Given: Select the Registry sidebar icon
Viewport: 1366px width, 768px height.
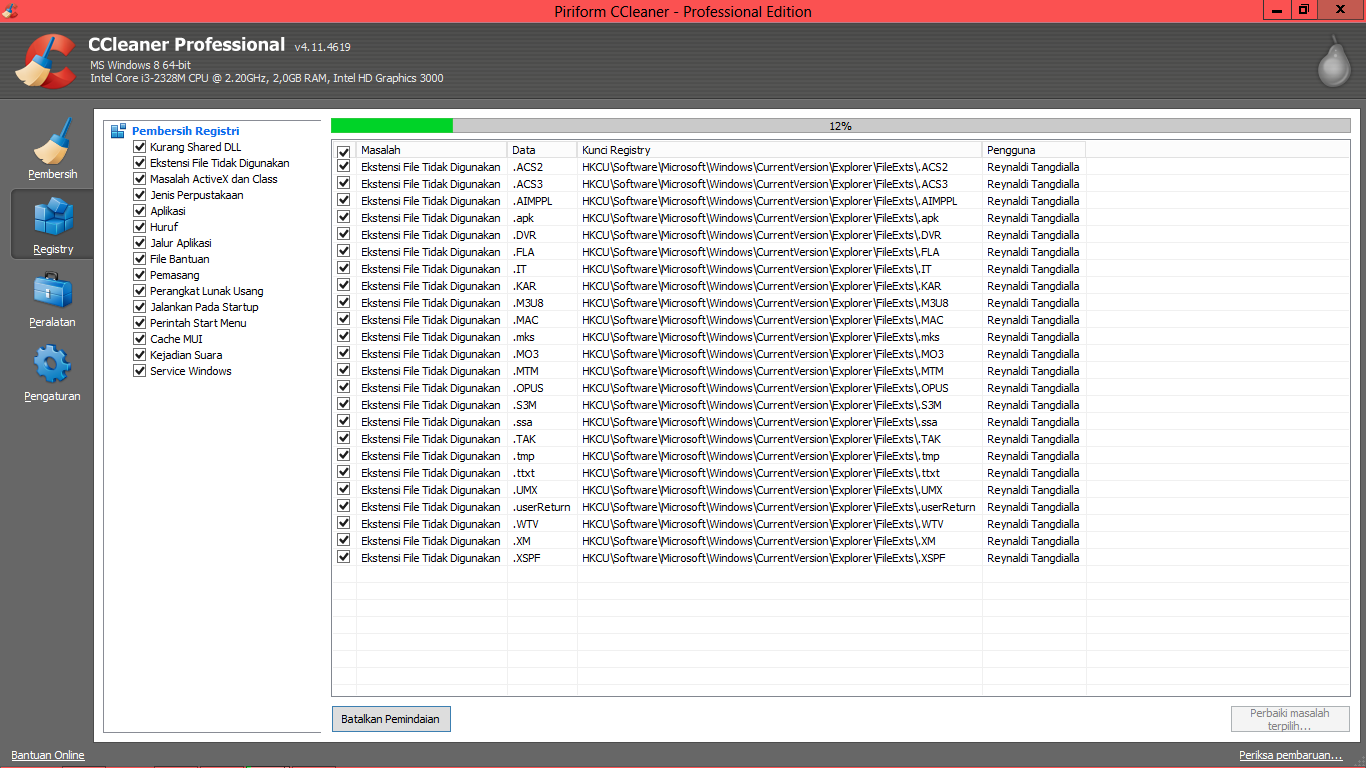Looking at the screenshot, I should [53, 224].
